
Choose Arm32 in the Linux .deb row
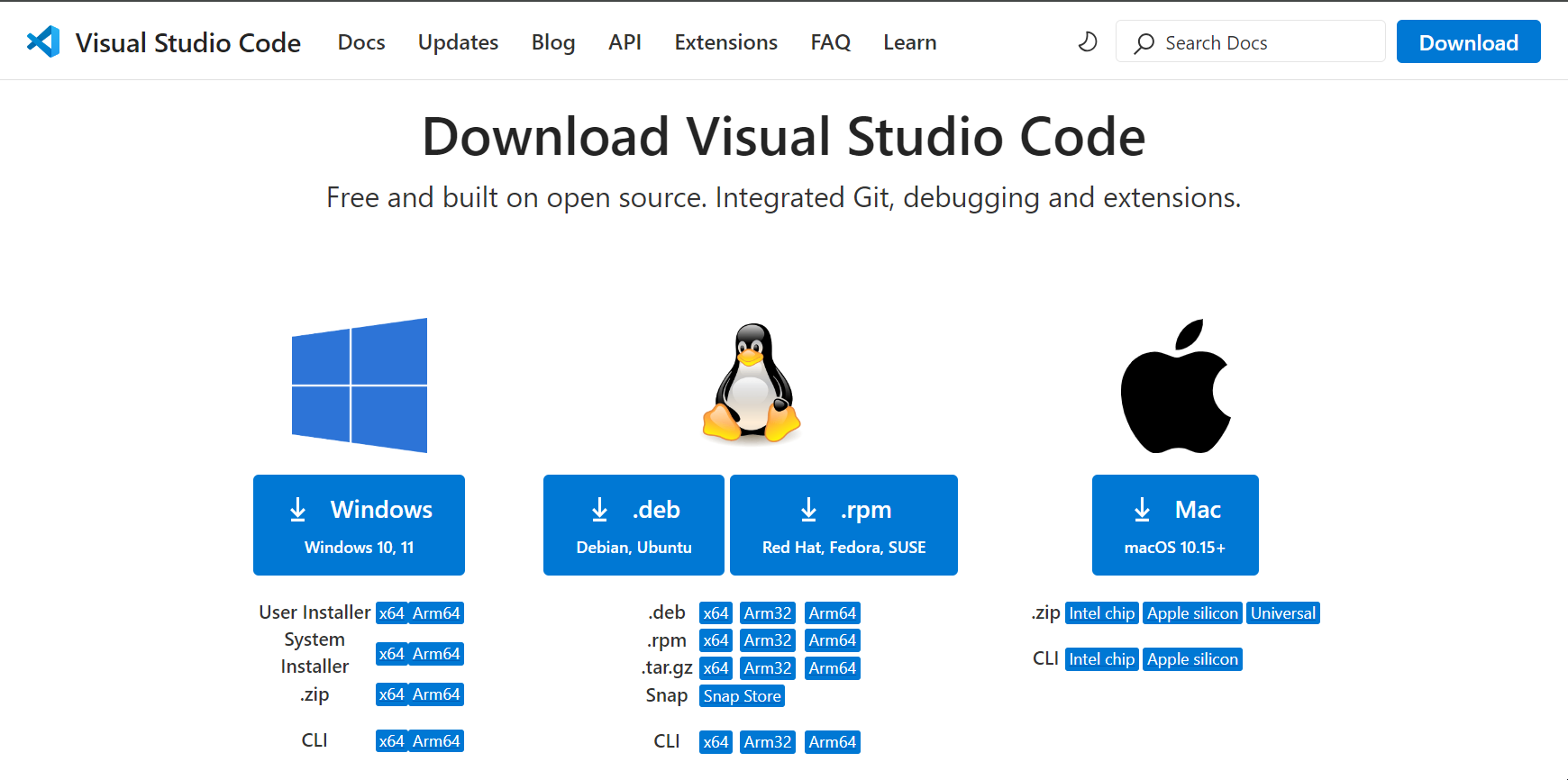click(768, 613)
